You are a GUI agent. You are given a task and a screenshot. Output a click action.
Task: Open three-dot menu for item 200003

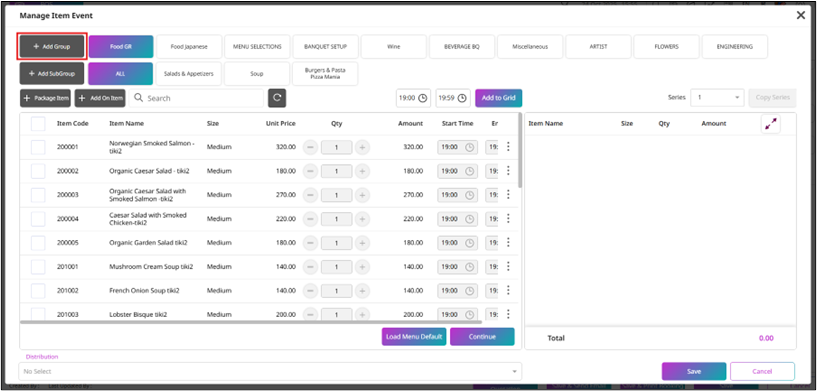(x=508, y=195)
